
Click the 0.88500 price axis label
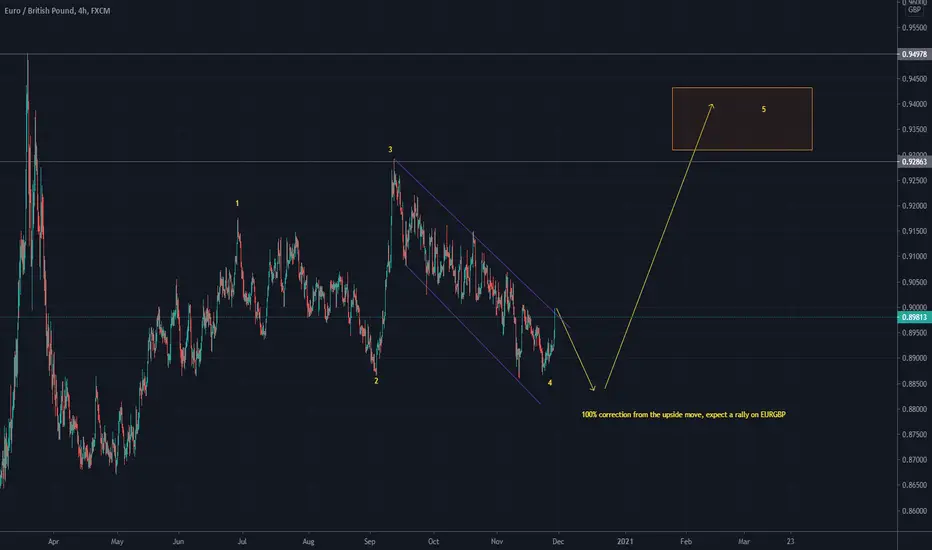click(x=914, y=384)
